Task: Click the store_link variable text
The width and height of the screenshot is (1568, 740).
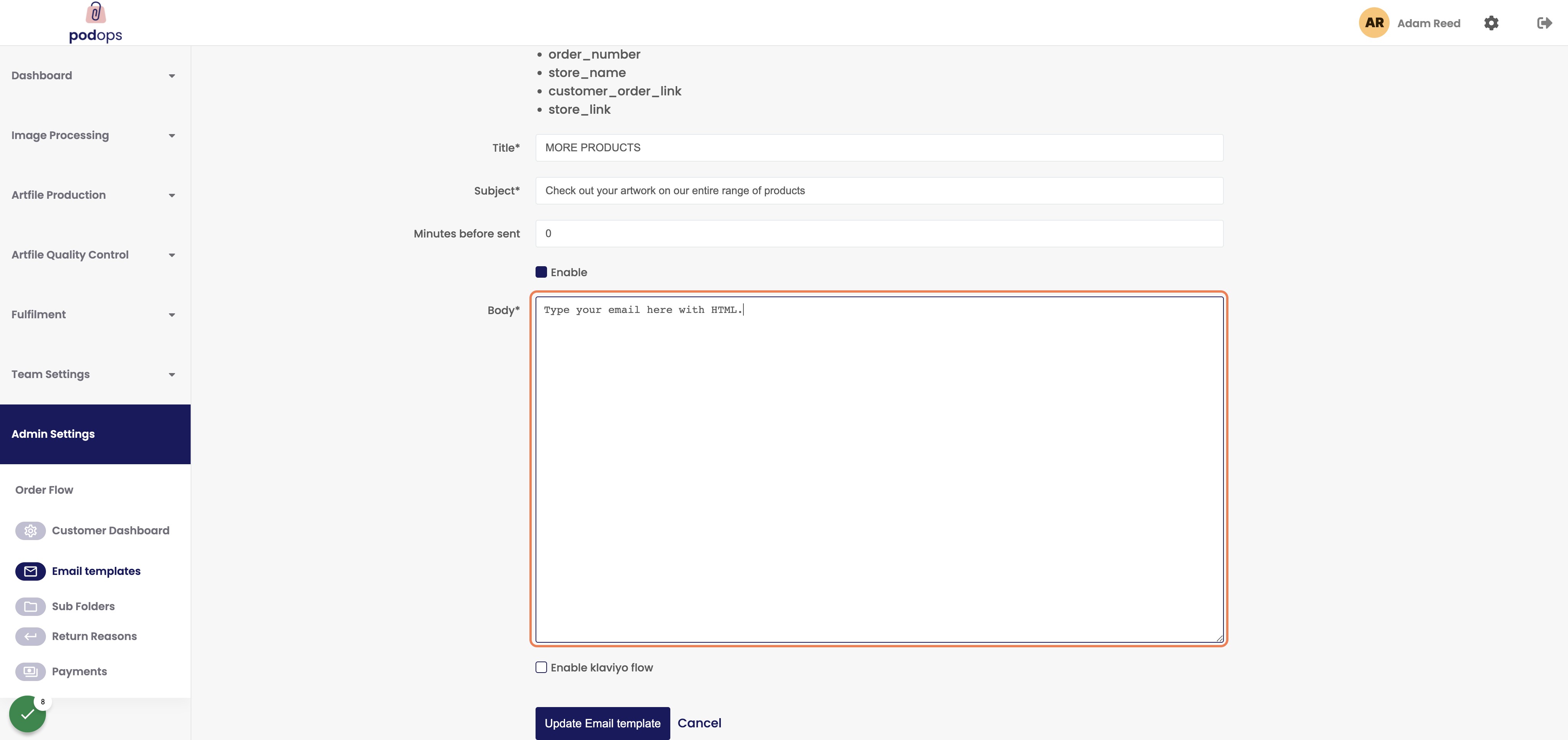Action: coord(580,110)
